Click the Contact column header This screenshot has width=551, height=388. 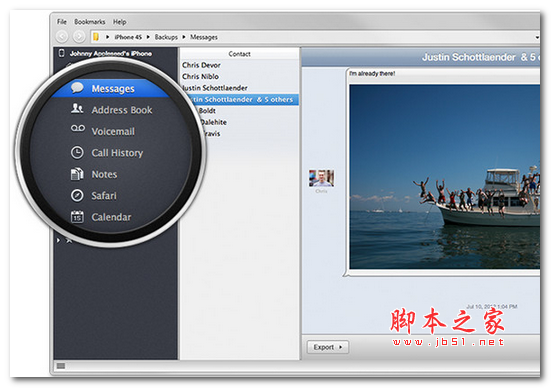point(239,54)
